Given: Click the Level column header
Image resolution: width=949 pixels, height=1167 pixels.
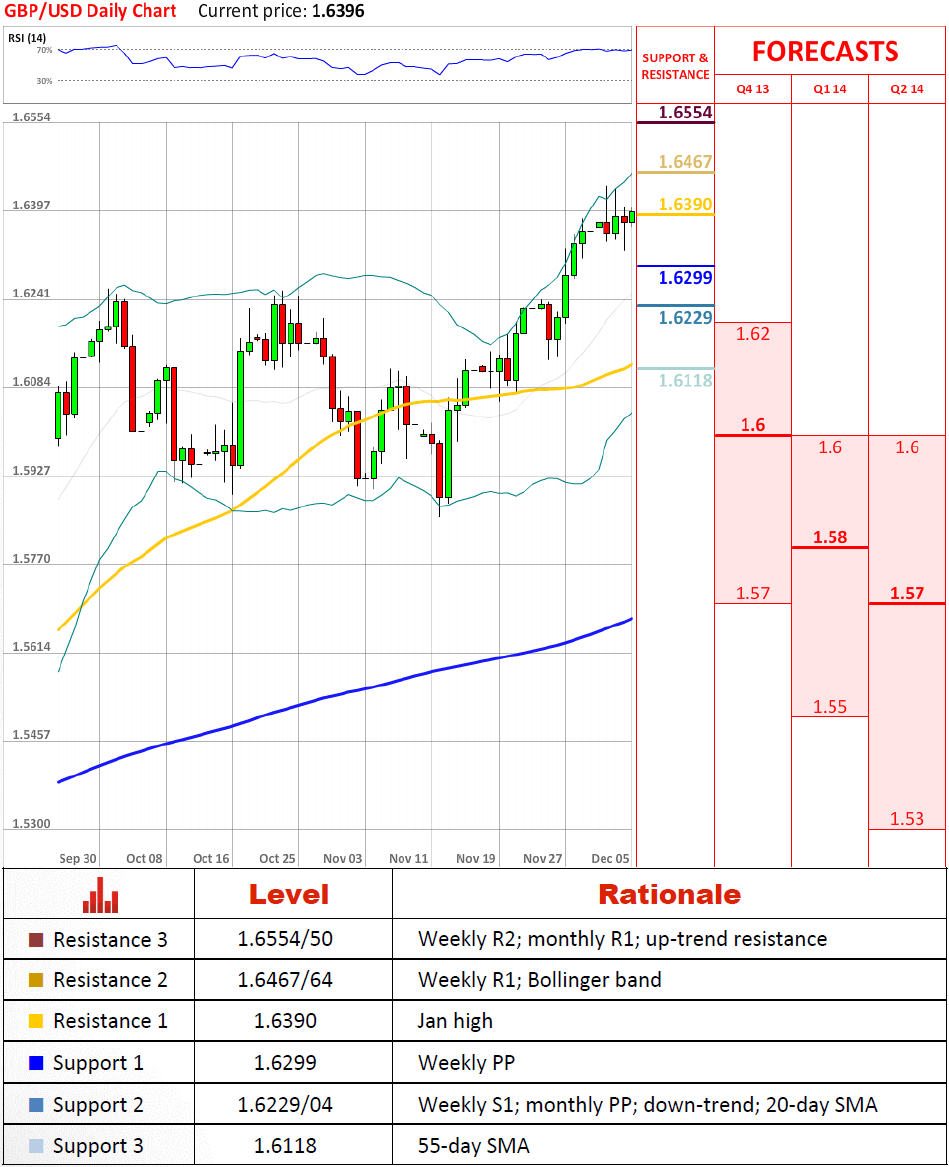Looking at the screenshot, I should click(x=289, y=895).
